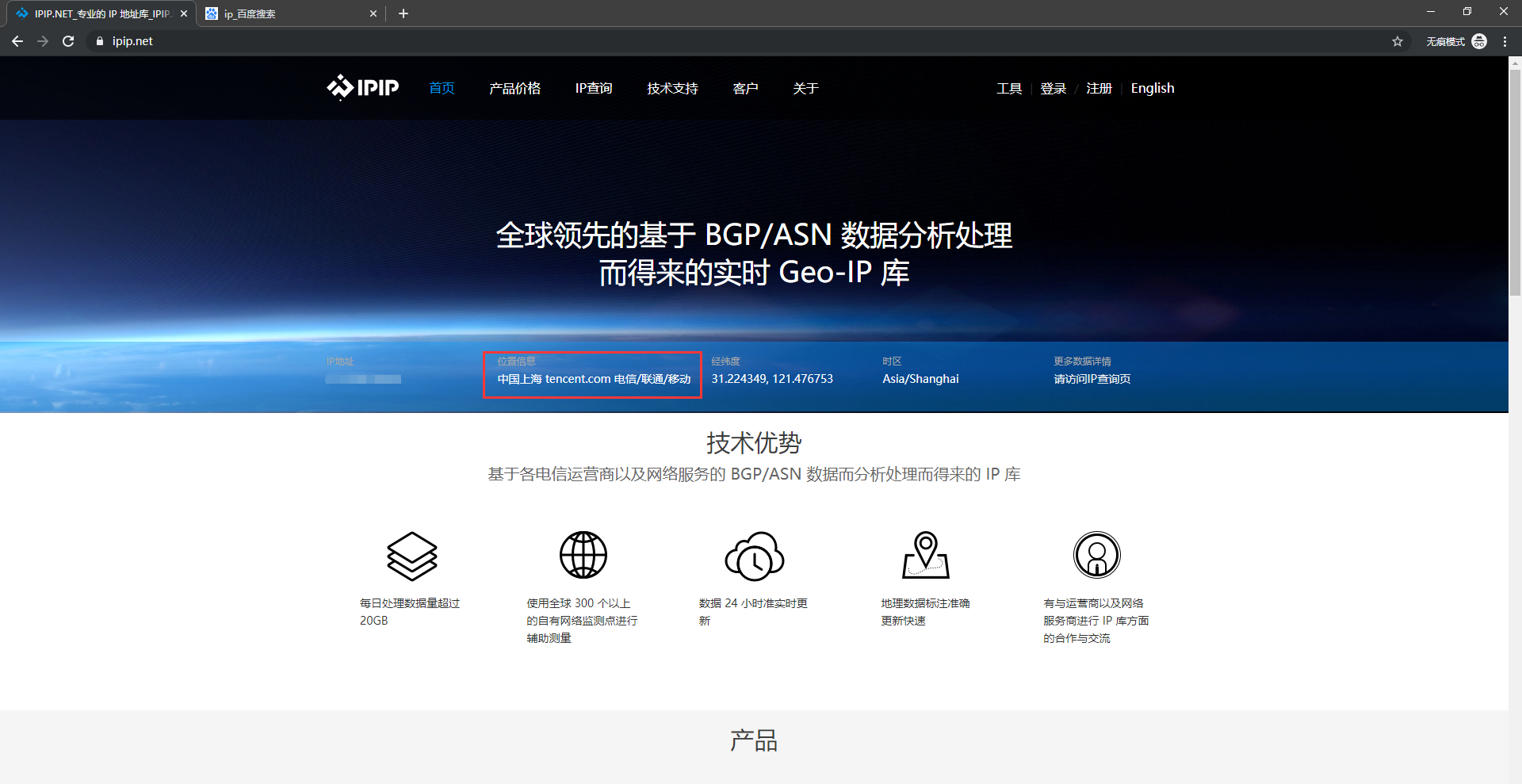Click the IPIP logo in the header
Viewport: 1522px width, 784px height.
pyautogui.click(x=363, y=87)
